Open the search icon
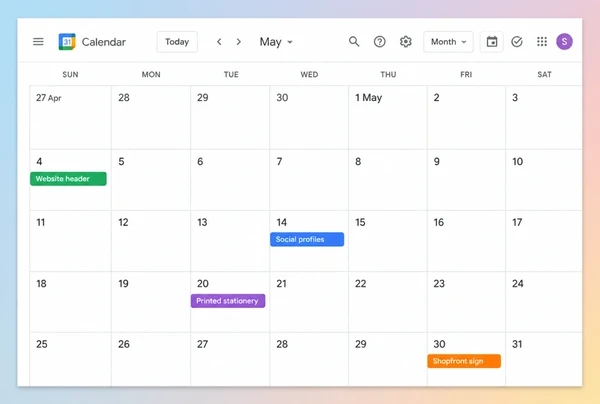 354,41
